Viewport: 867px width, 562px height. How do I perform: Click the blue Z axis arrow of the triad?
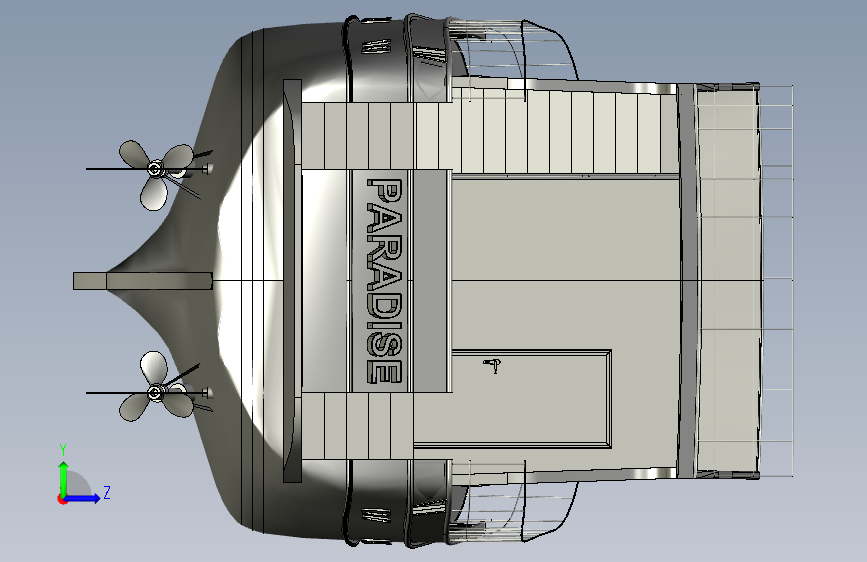click(82, 498)
